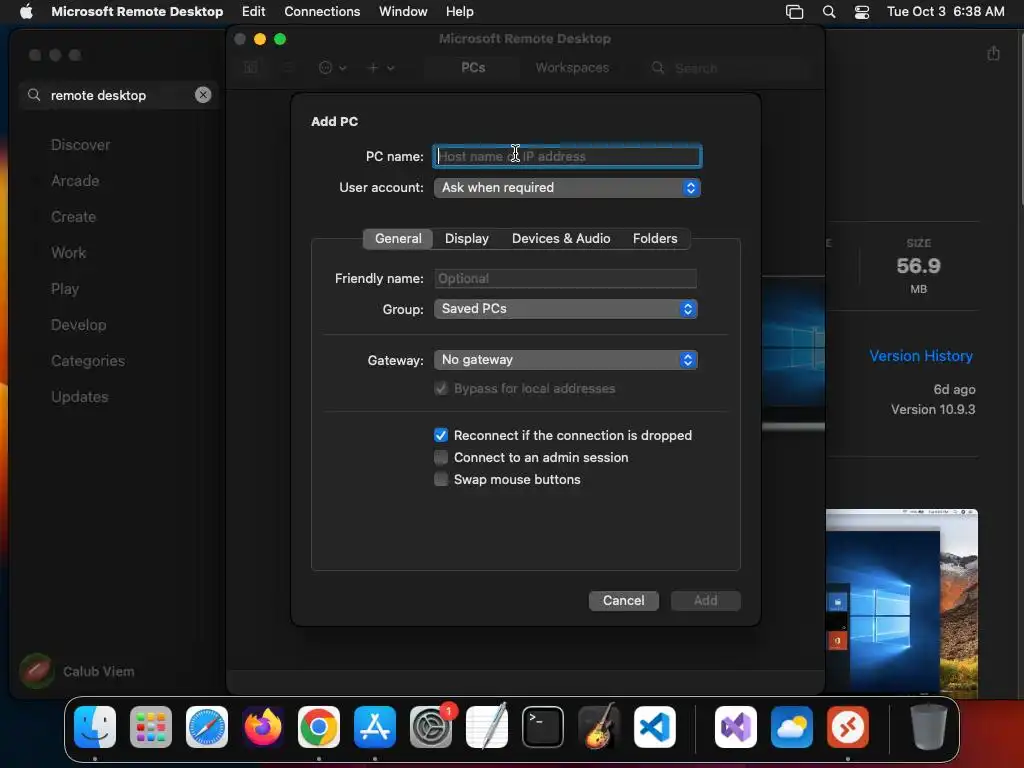Screen dimensions: 1024x768
Task: Click the App Store share icon
Action: pyautogui.click(x=993, y=53)
